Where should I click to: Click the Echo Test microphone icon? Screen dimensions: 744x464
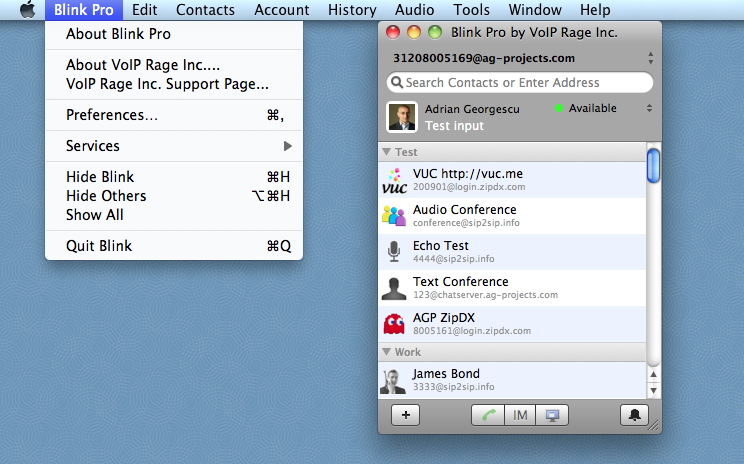[394, 251]
